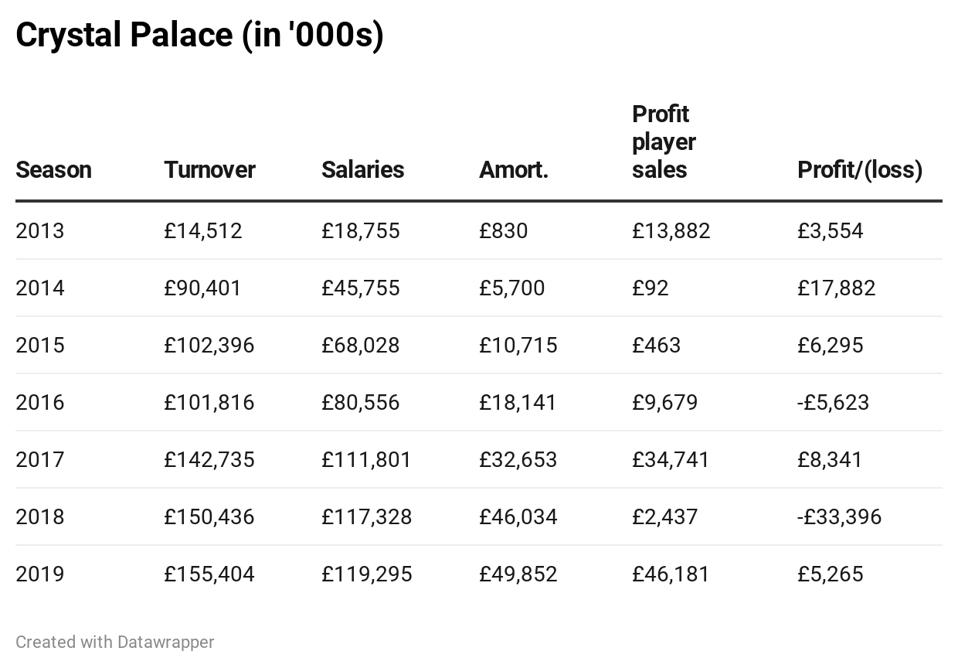Screen dimensions: 958x668
Task: Click the 2014 turnover value £90,401
Action: (203, 288)
